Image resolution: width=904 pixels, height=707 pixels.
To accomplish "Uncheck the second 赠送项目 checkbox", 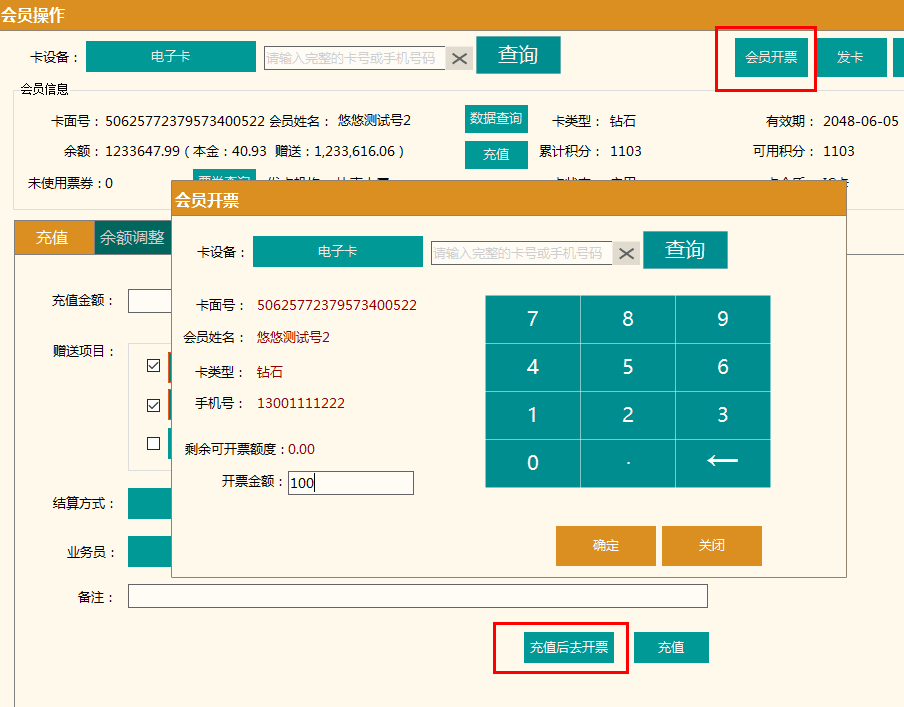I will (x=153, y=405).
